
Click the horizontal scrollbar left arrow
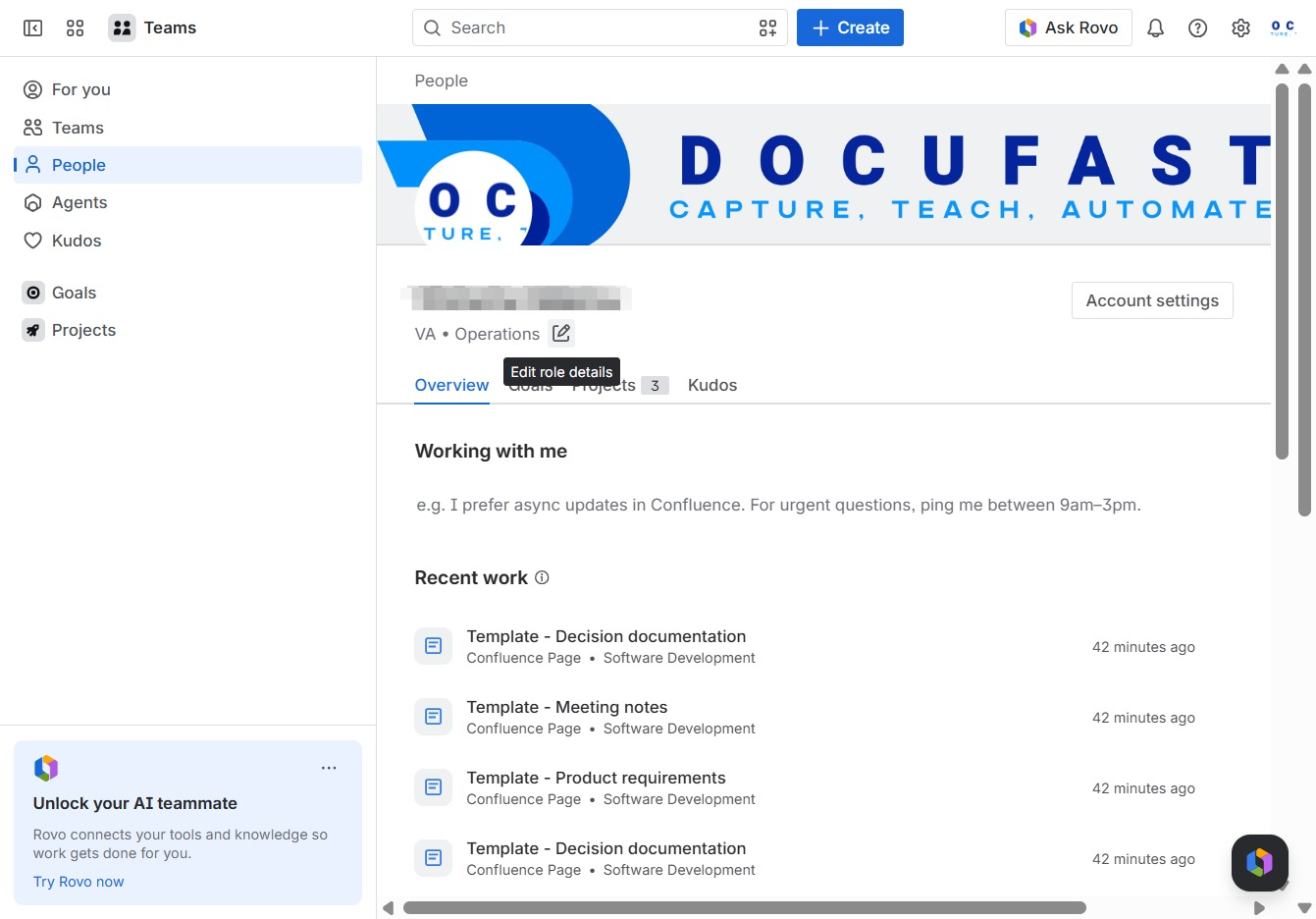pos(389,908)
